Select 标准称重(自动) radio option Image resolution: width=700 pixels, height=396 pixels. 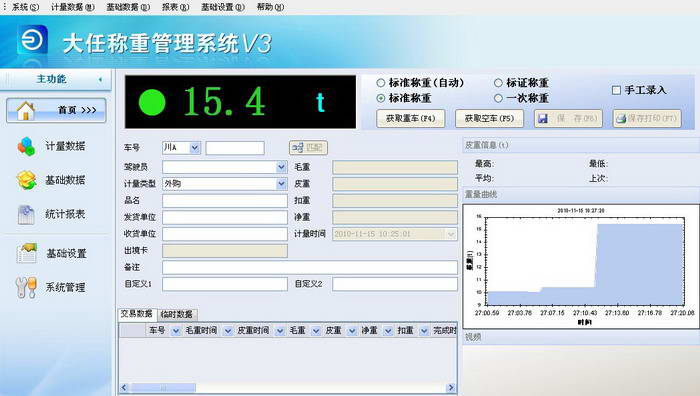[380, 83]
